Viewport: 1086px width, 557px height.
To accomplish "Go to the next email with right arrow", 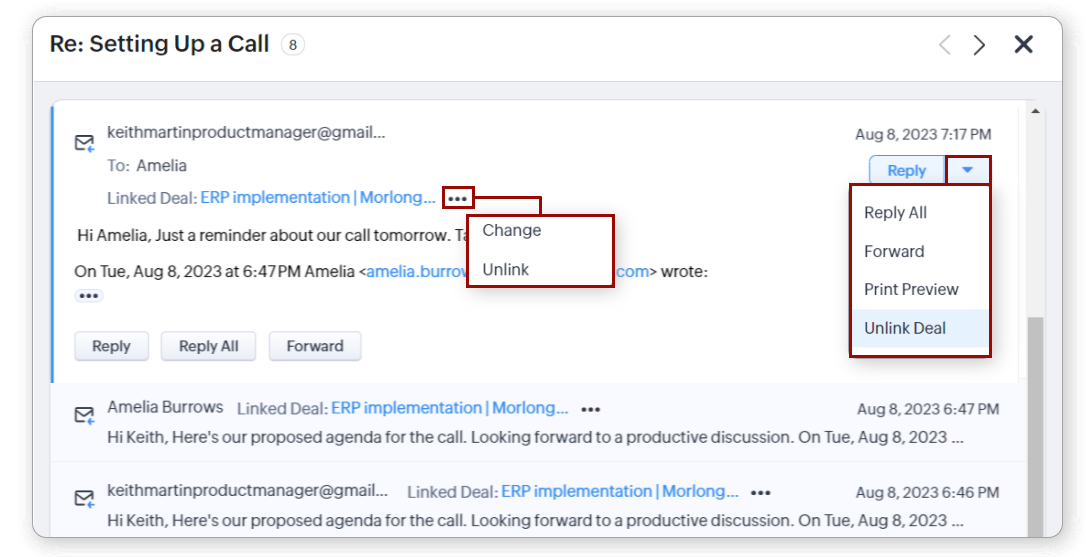I will click(979, 45).
